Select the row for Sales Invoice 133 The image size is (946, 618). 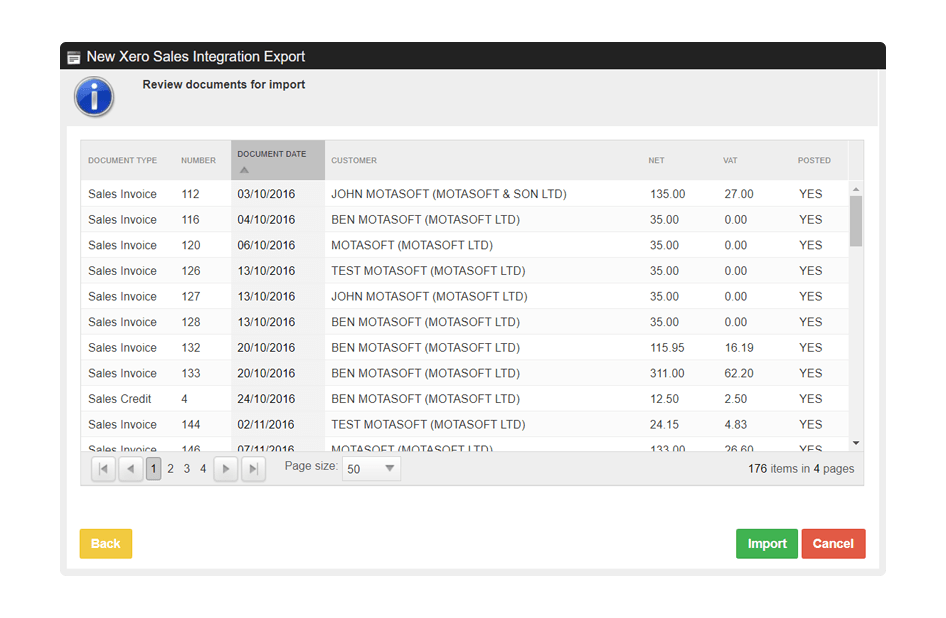[465, 374]
